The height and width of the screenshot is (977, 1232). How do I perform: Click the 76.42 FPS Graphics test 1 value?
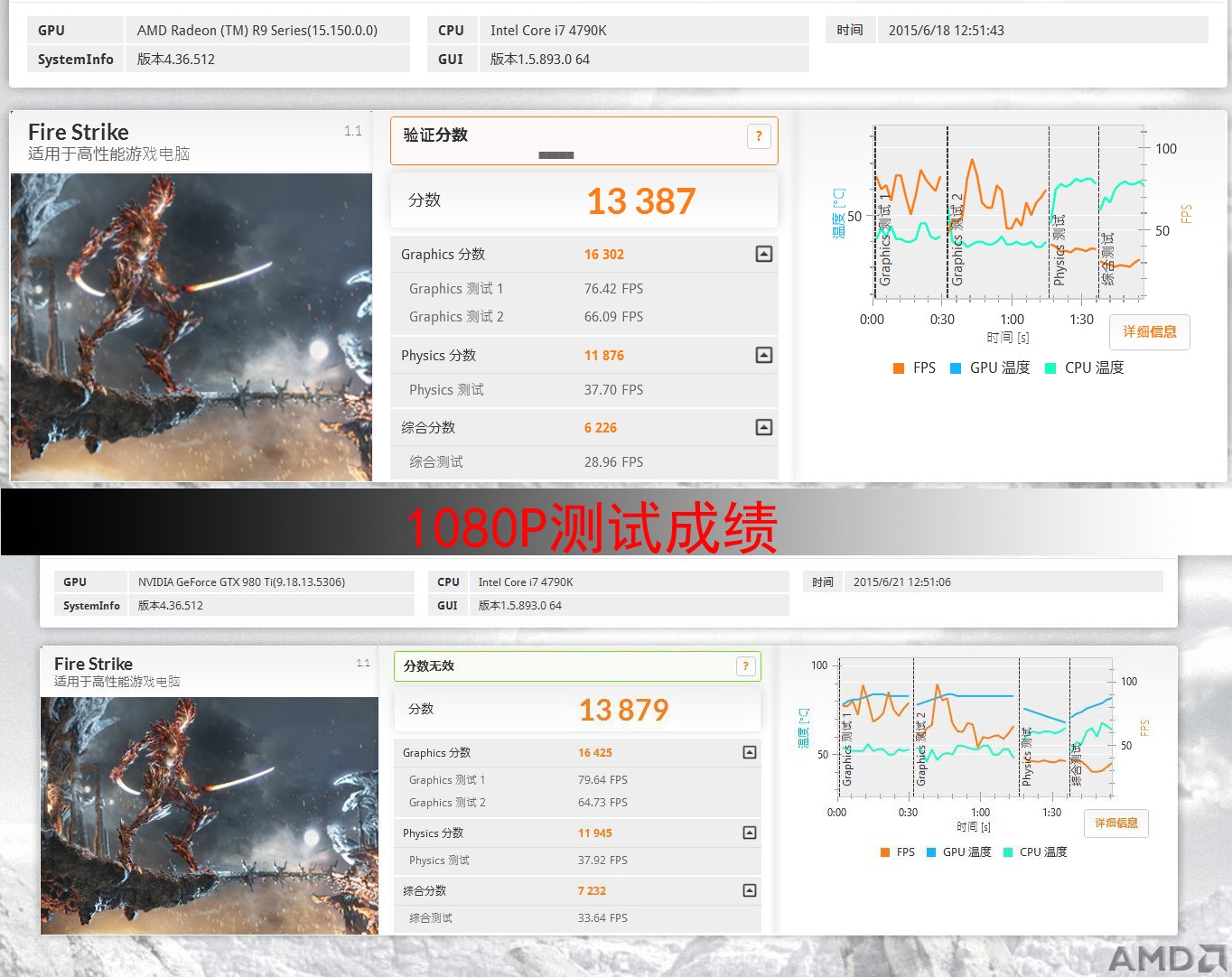pos(614,288)
